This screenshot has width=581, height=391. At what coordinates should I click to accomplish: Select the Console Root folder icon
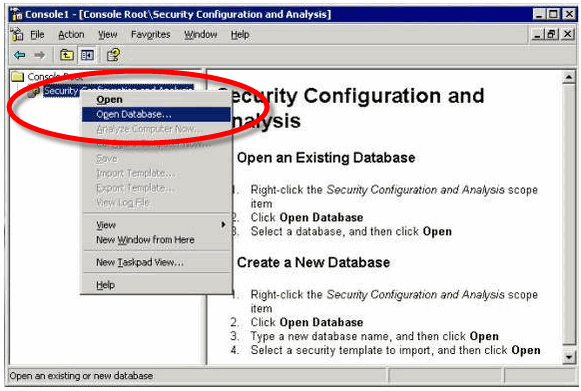click(x=17, y=77)
